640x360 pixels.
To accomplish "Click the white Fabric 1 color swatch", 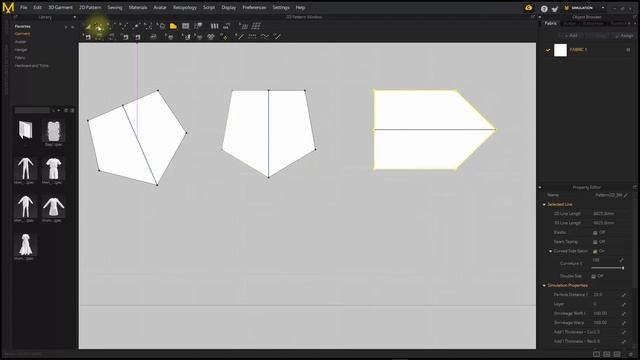I will pos(560,50).
